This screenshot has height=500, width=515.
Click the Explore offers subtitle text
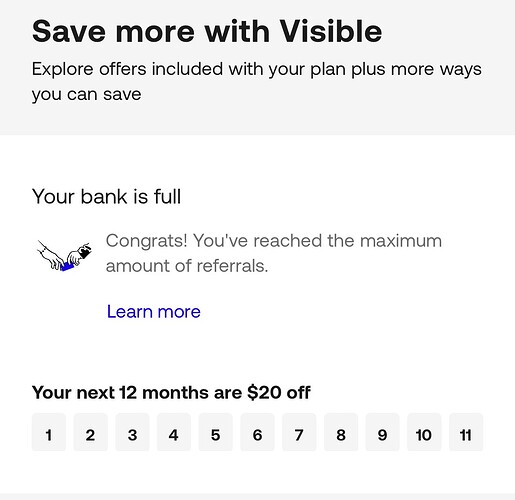point(257,82)
